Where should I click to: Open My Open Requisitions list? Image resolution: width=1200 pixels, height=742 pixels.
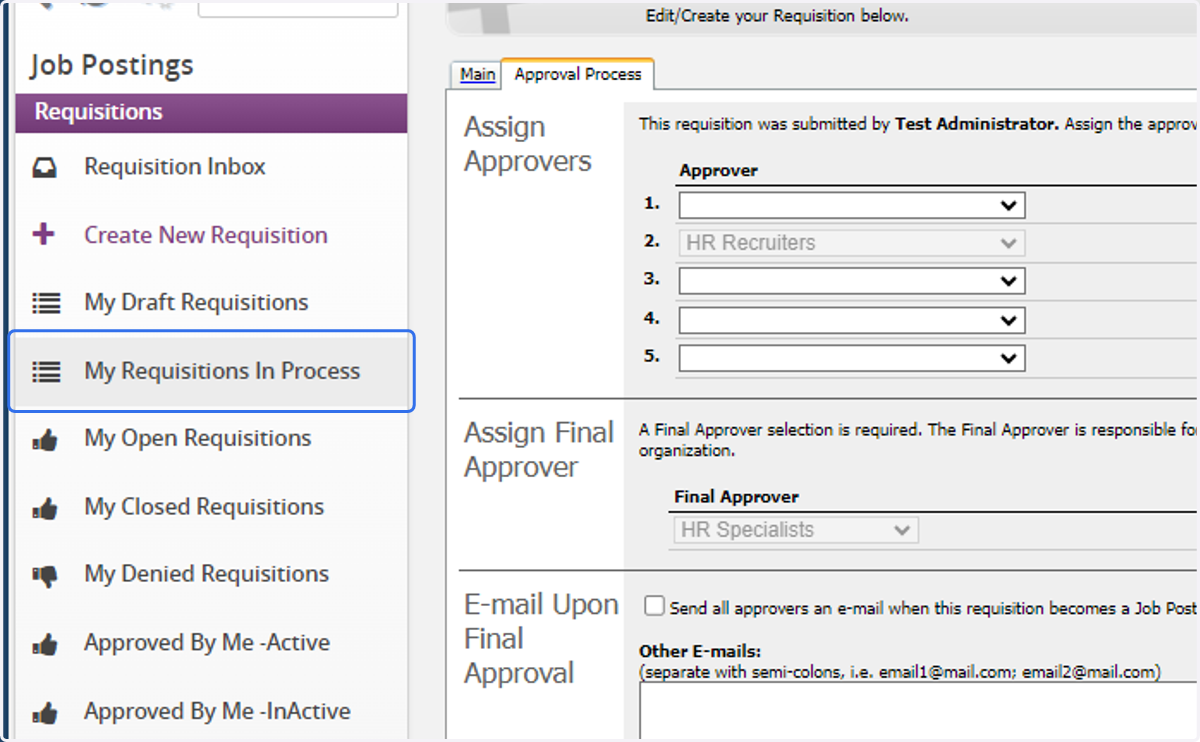(198, 438)
